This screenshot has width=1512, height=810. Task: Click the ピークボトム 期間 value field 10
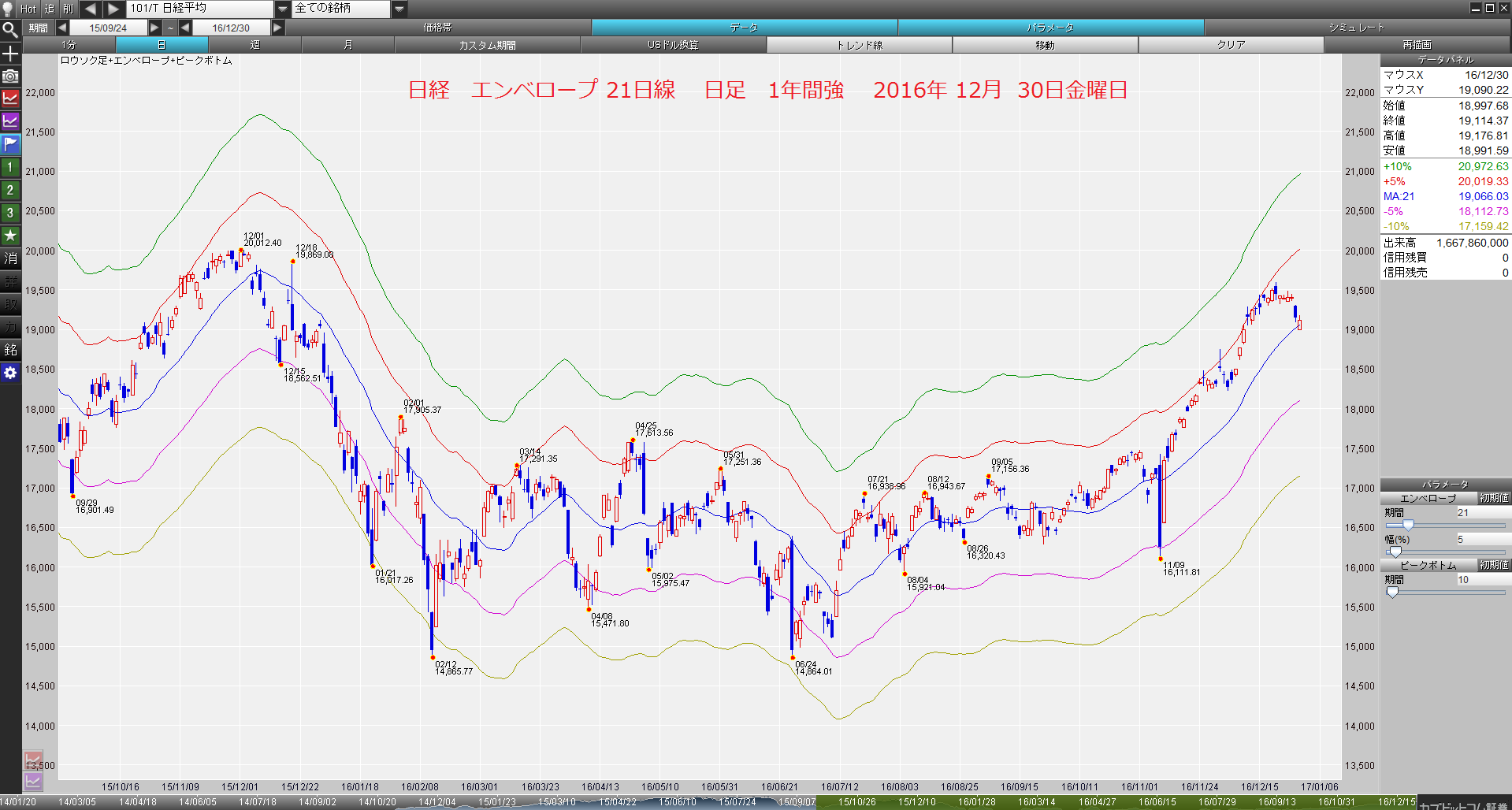[x=1483, y=579]
